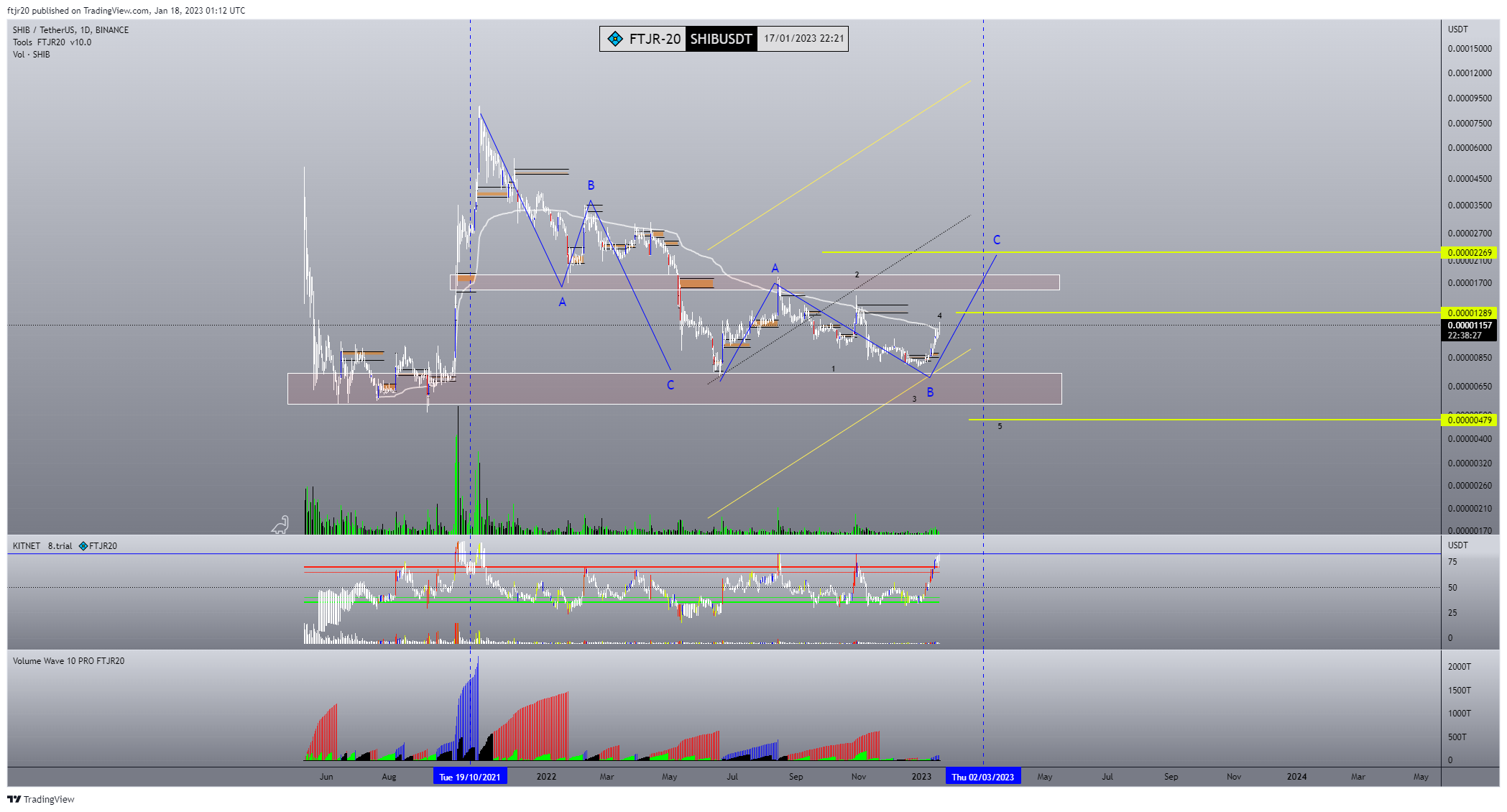The width and height of the screenshot is (1507, 812).
Task: Click the USDT label in the KITNET pane
Action: click(1458, 546)
